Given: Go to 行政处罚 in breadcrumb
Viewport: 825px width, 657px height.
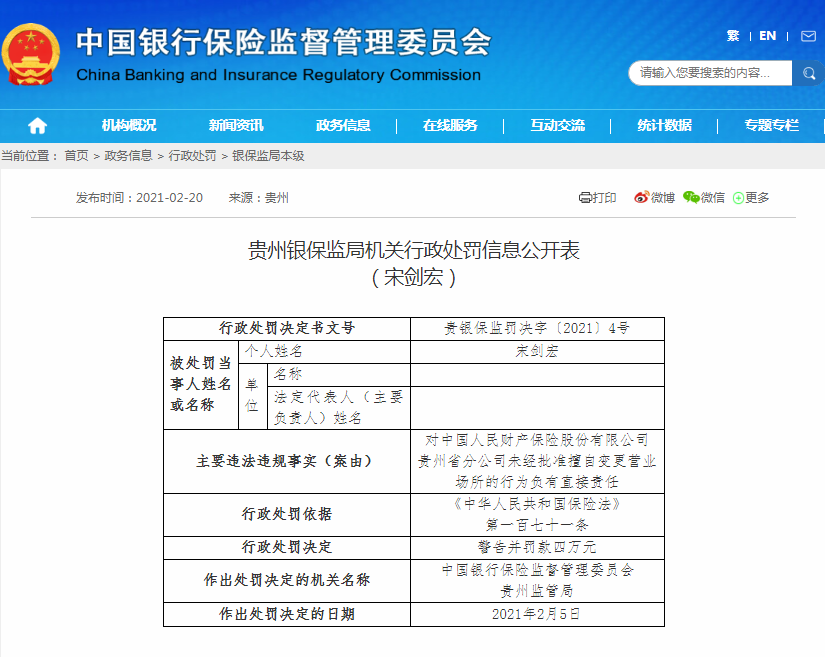Looking at the screenshot, I should pyautogui.click(x=192, y=156).
